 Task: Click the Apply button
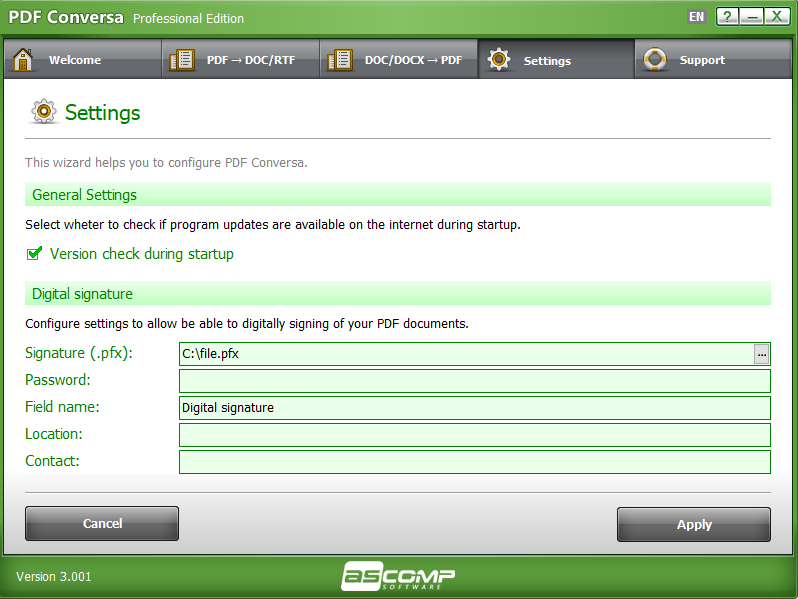694,524
